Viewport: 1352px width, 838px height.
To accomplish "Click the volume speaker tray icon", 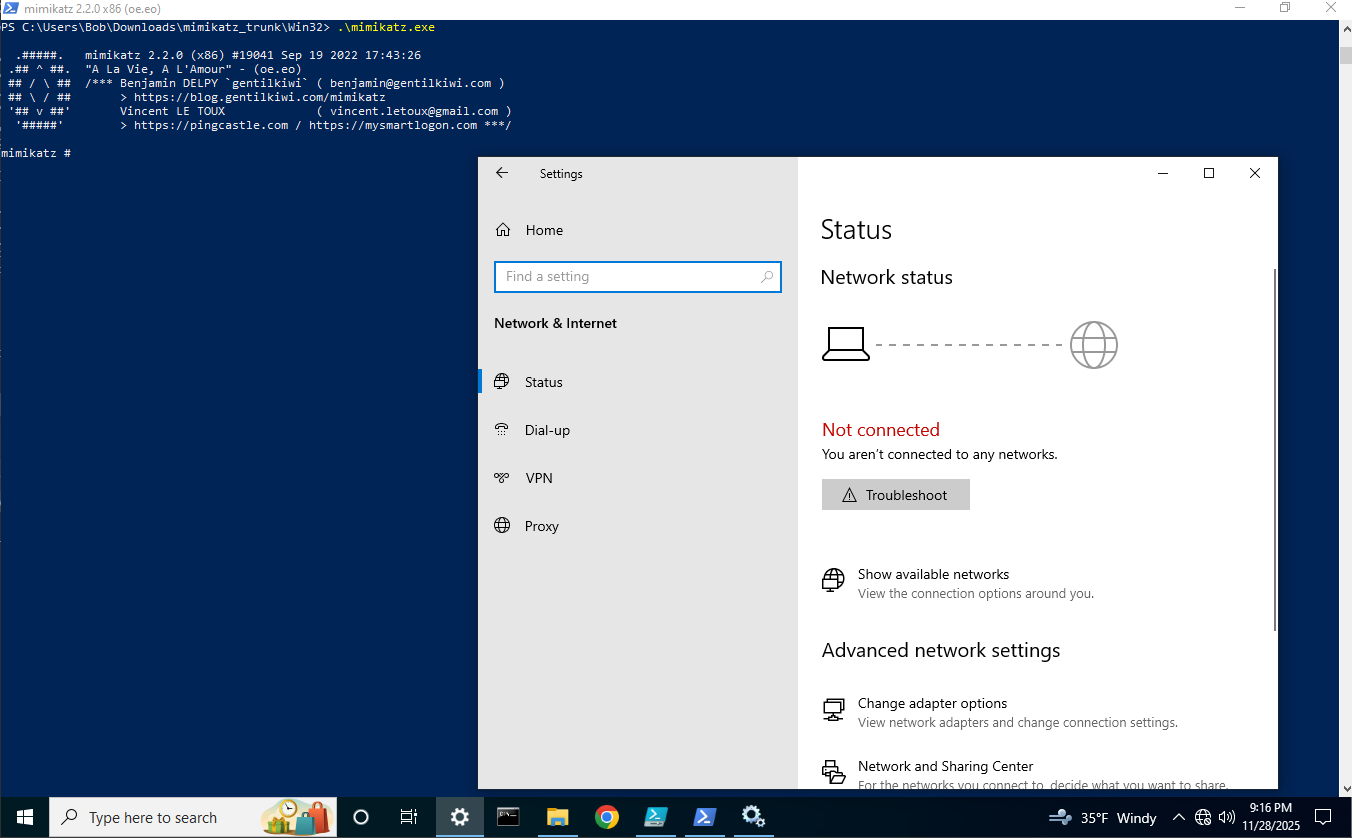I will click(1227, 817).
